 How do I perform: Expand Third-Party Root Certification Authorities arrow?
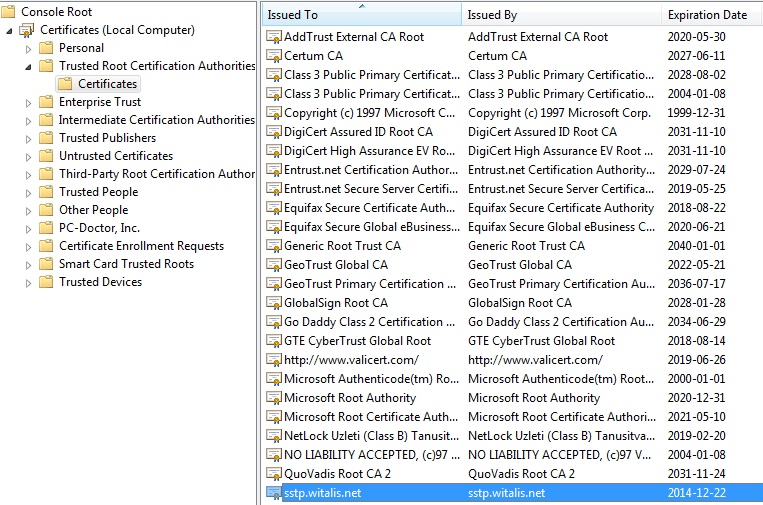coord(28,175)
